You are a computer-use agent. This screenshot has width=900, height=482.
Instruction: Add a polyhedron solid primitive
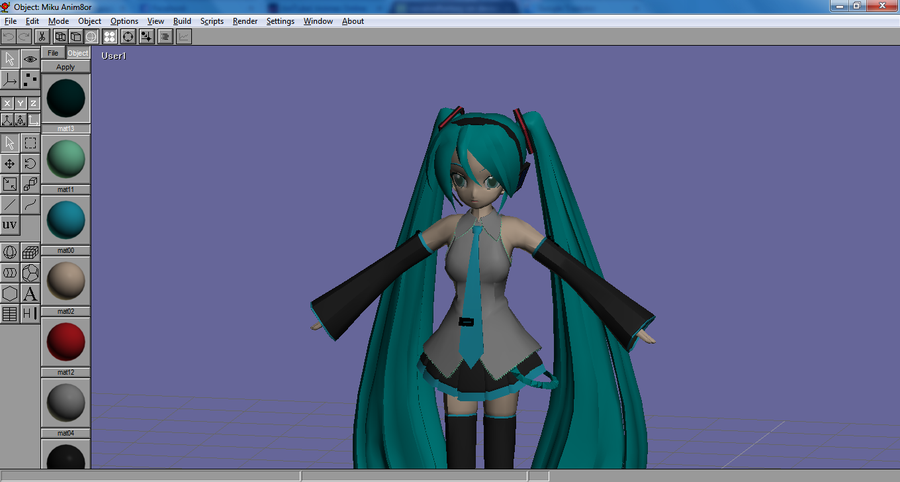30,273
